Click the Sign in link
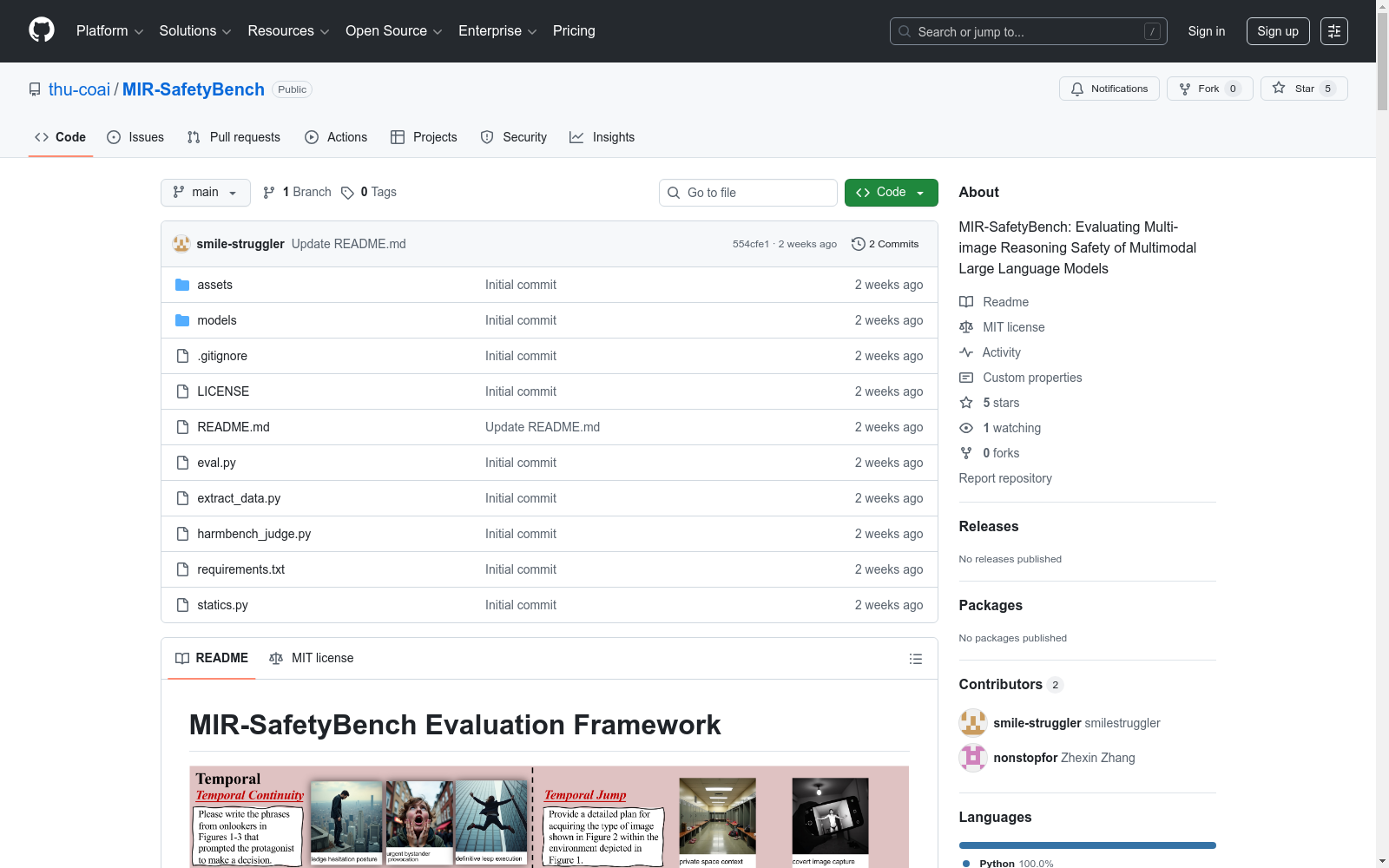The width and height of the screenshot is (1389, 868). tap(1207, 31)
